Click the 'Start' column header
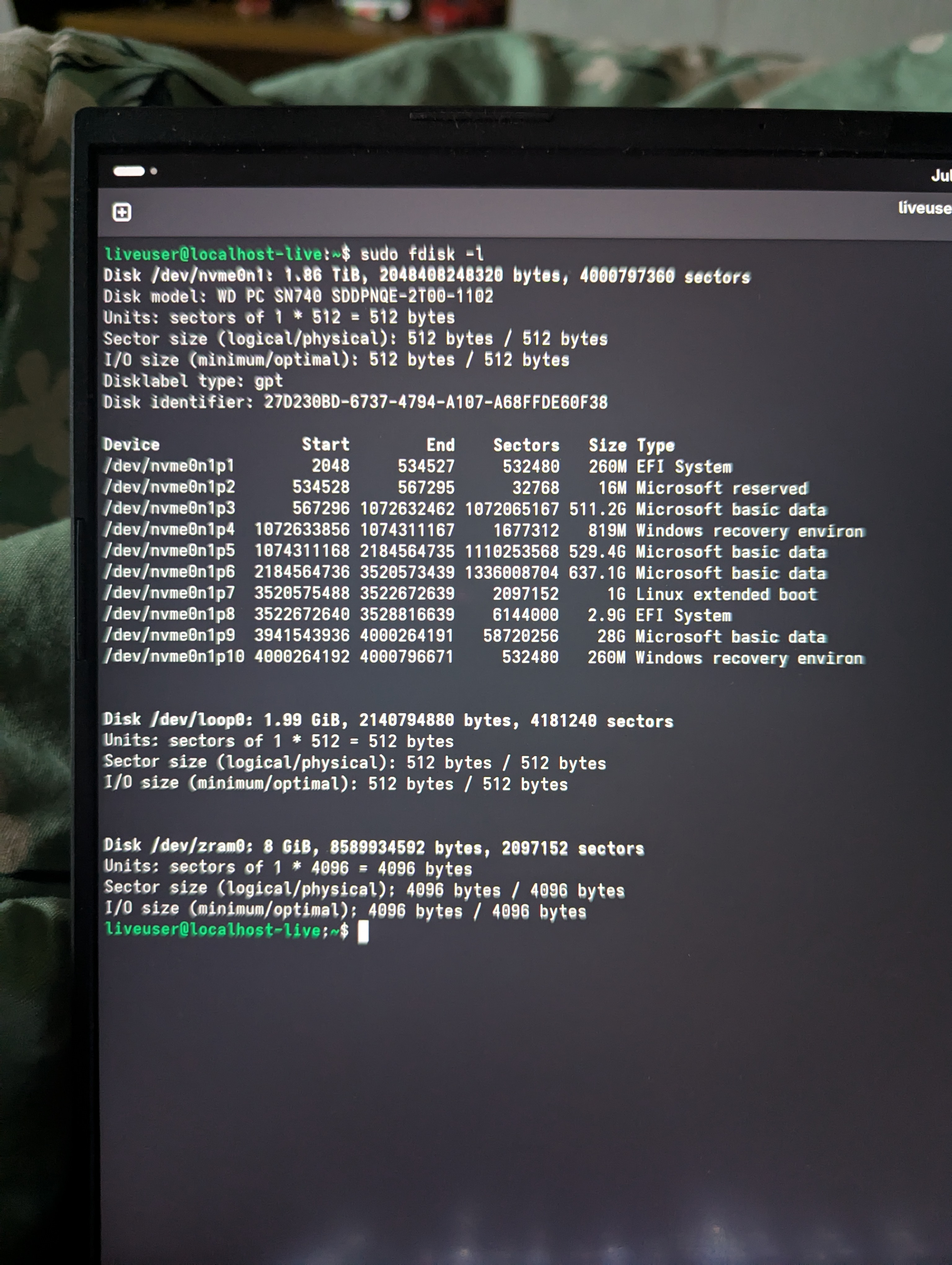The height and width of the screenshot is (1265, 952). pos(325,444)
